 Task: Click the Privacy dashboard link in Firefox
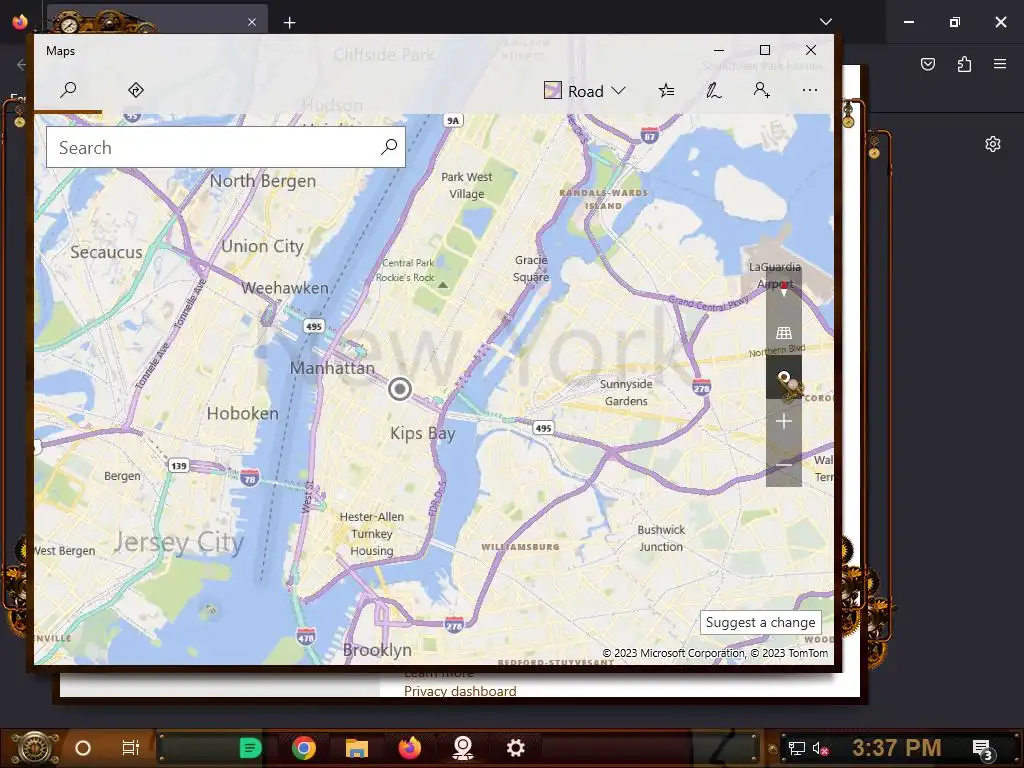pyautogui.click(x=460, y=691)
